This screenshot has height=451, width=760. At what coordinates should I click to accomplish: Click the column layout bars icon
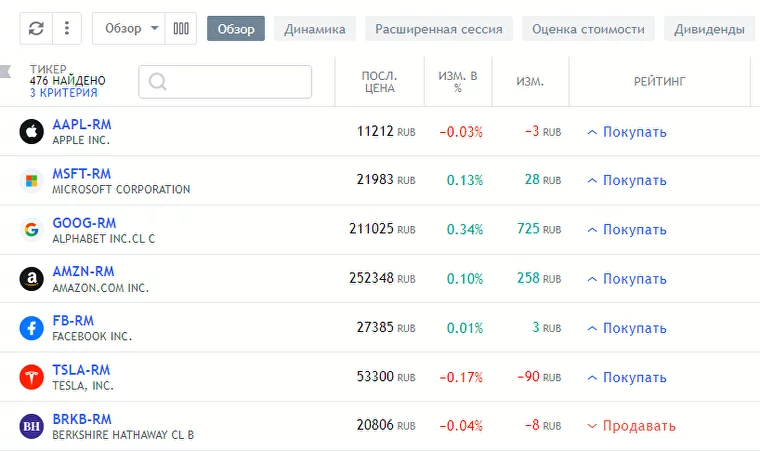(181, 29)
